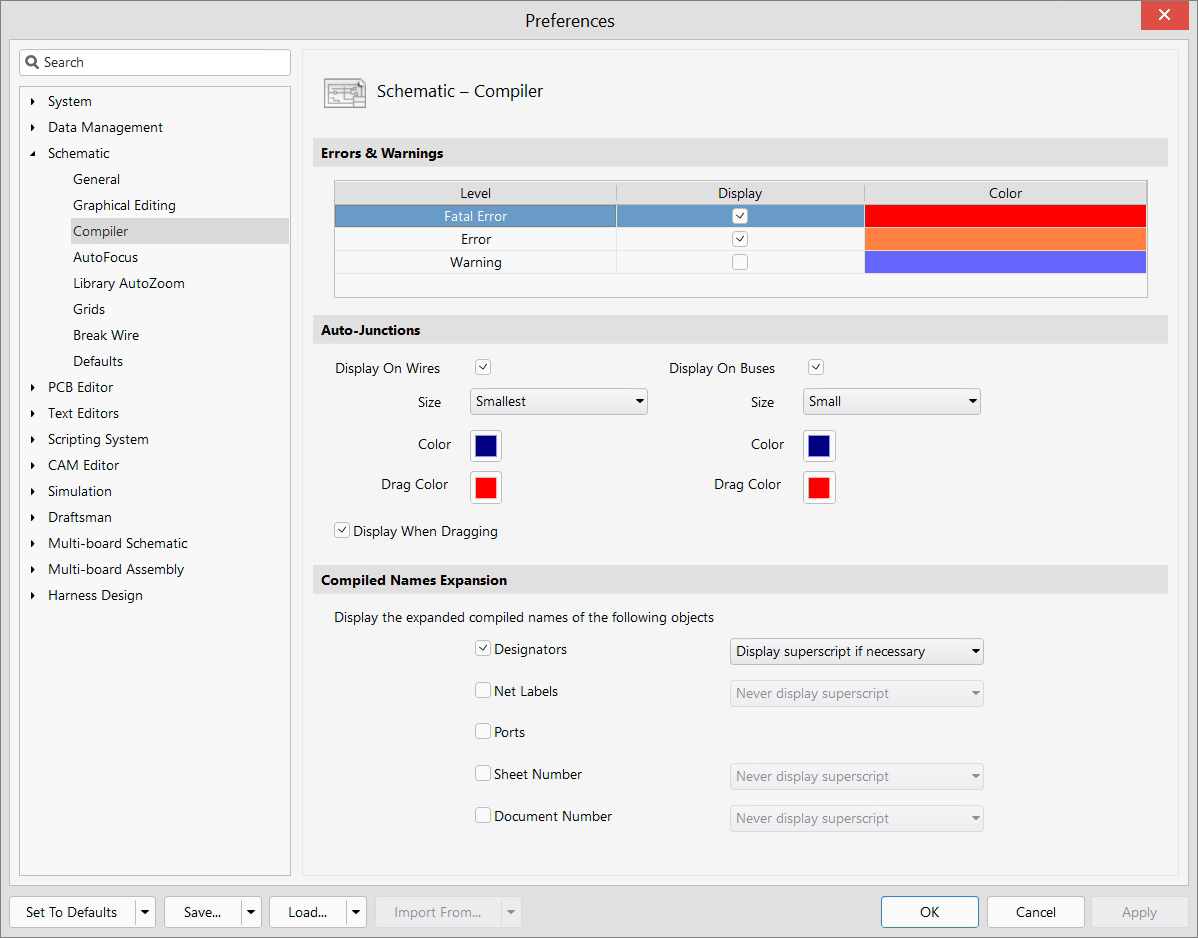
Task: Open Designators superscript dropdown
Action: [x=856, y=652]
